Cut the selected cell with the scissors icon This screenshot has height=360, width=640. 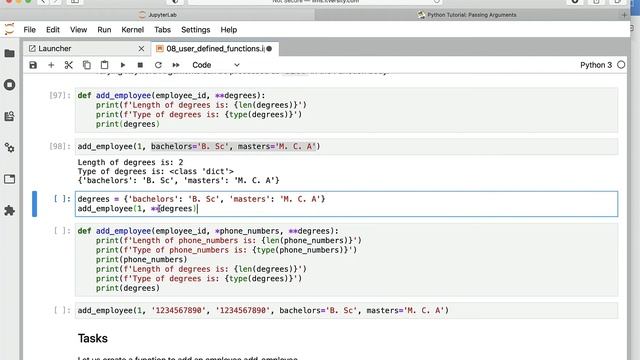69,65
